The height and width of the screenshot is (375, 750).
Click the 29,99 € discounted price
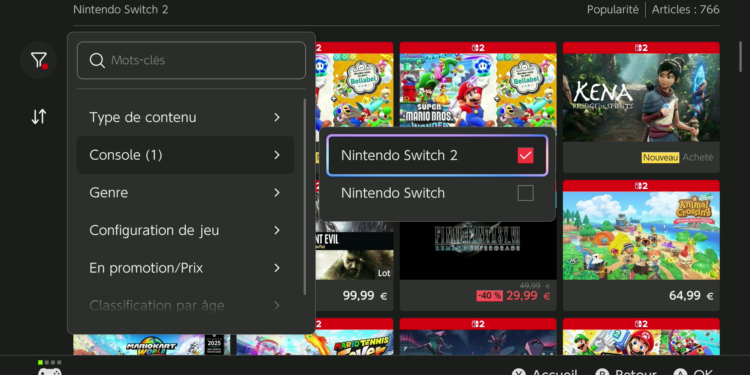pos(528,296)
